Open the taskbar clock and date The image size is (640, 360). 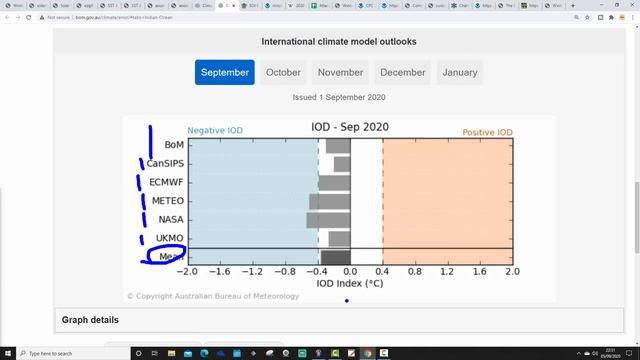(x=611, y=353)
